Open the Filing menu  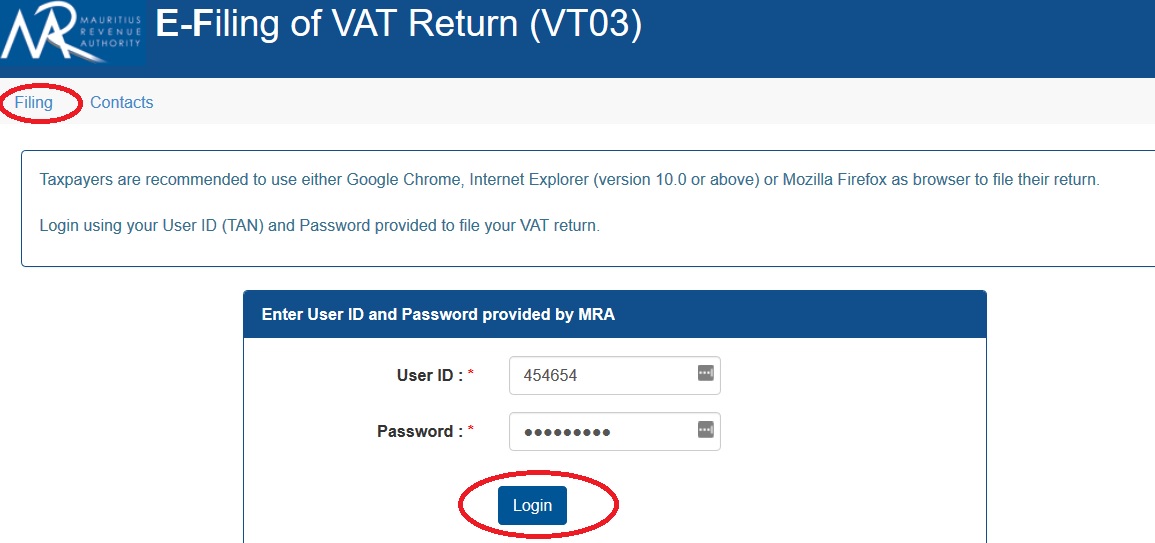point(34,102)
